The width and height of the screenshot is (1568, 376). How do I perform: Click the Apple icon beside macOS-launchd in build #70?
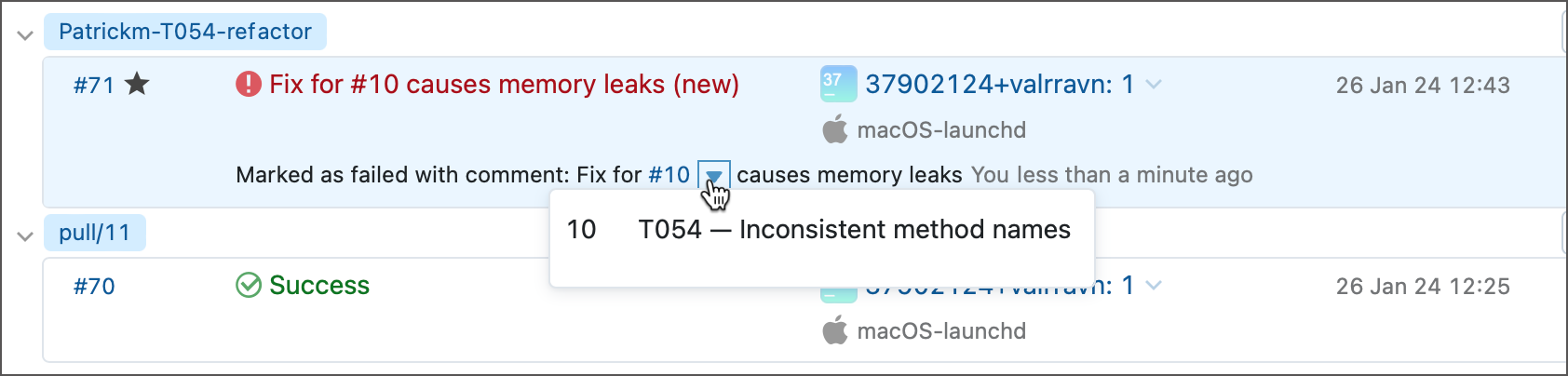click(x=835, y=330)
